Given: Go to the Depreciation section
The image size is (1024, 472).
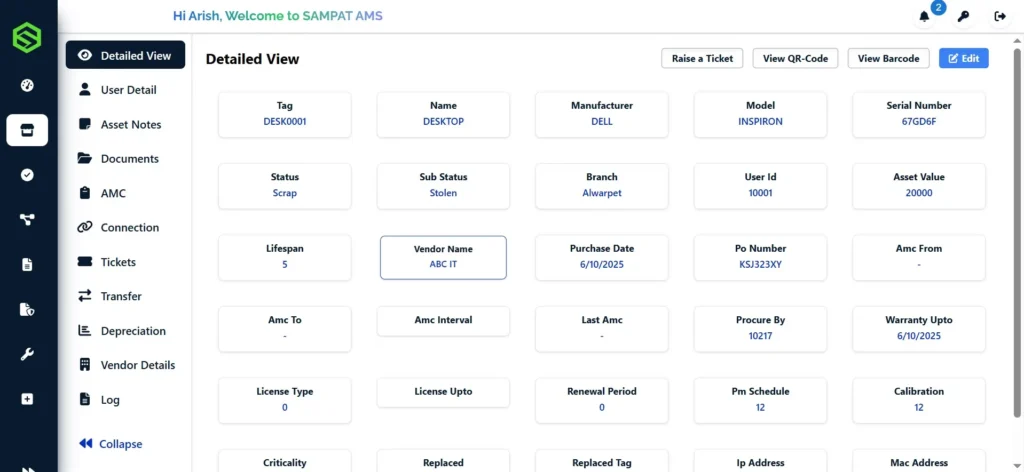Looking at the screenshot, I should [x=132, y=331].
